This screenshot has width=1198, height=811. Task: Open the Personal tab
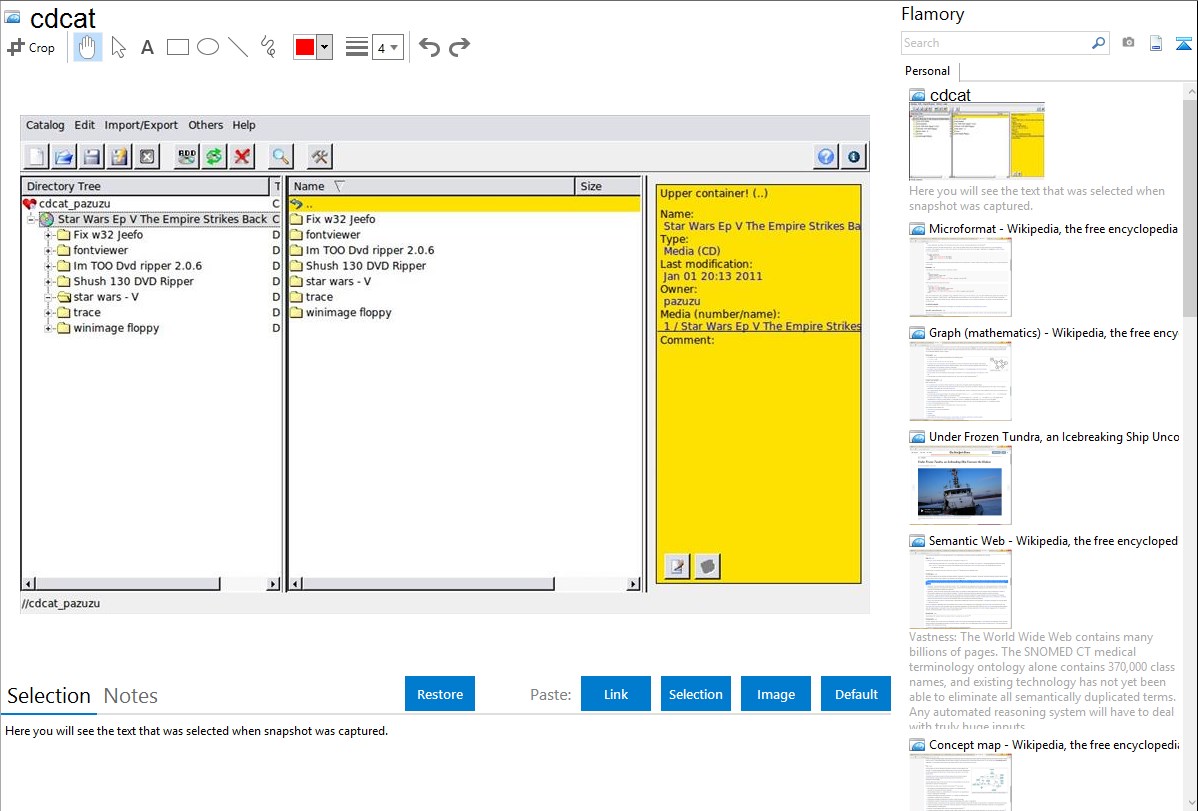[927, 71]
